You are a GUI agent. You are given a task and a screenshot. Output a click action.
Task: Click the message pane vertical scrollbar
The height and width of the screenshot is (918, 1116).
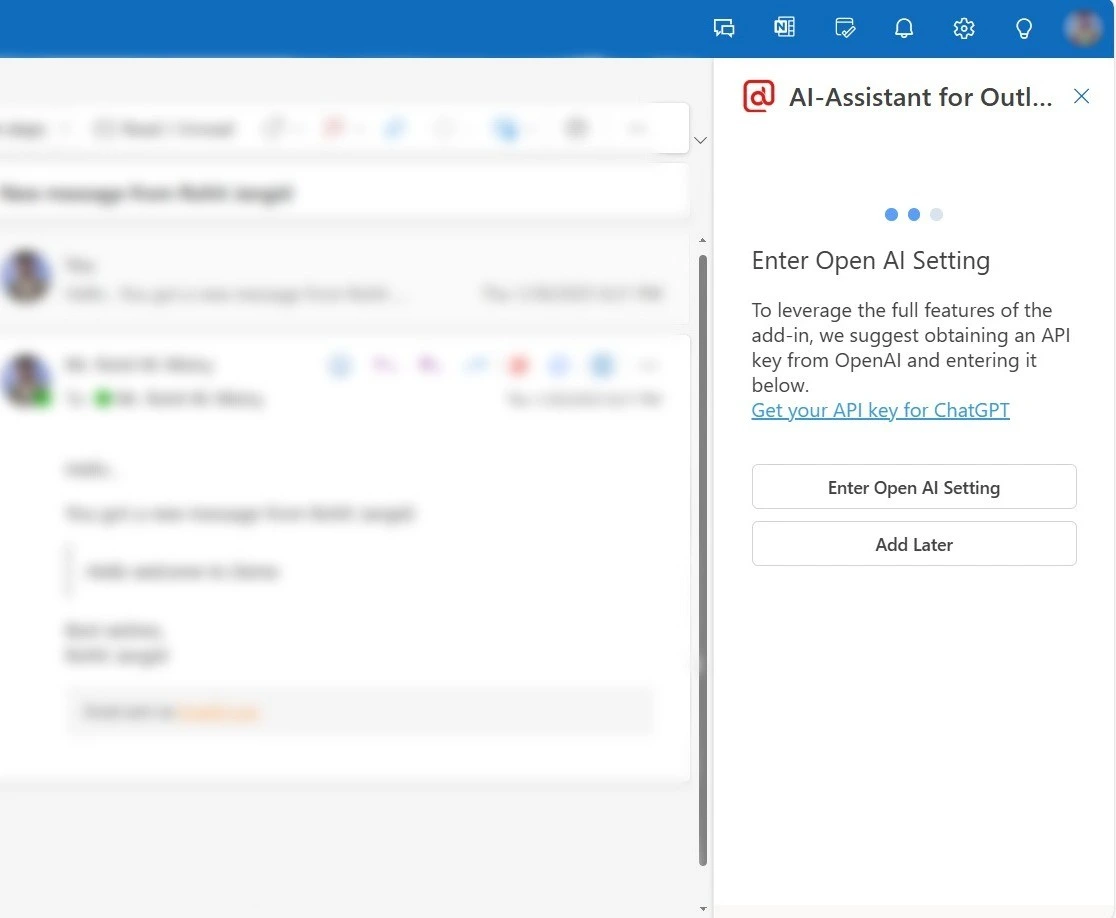click(702, 561)
